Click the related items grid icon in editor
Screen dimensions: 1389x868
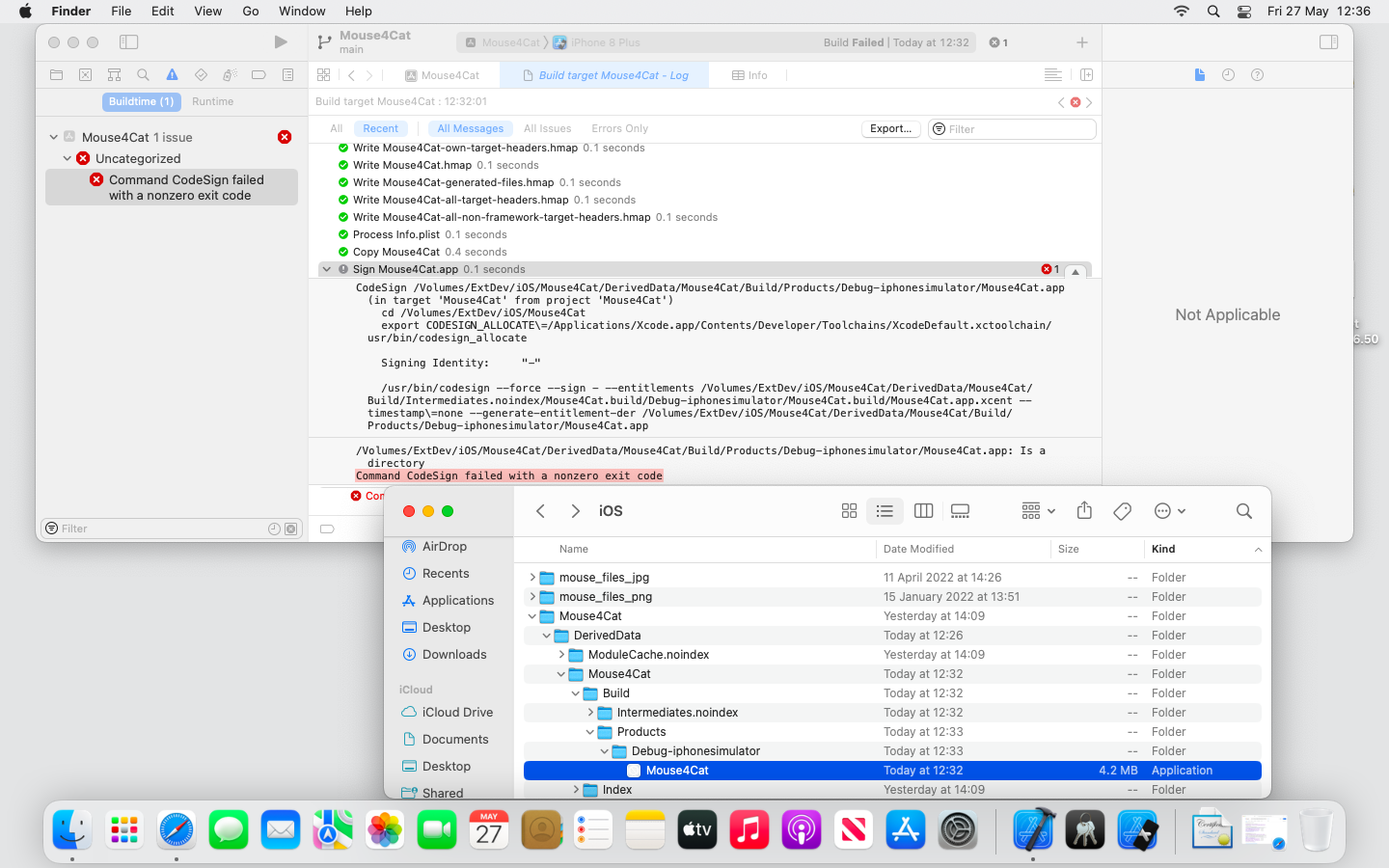coord(324,75)
